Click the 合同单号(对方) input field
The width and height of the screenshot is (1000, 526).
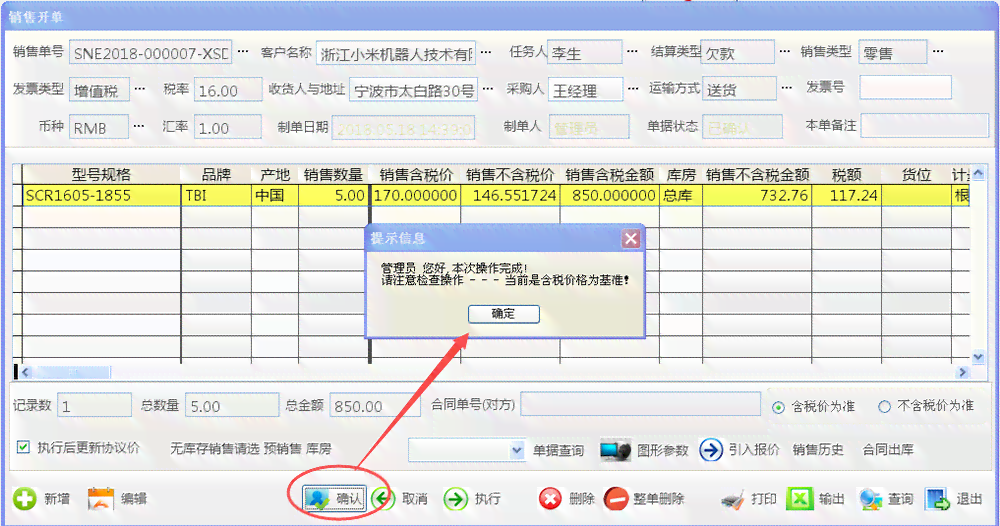click(x=641, y=404)
